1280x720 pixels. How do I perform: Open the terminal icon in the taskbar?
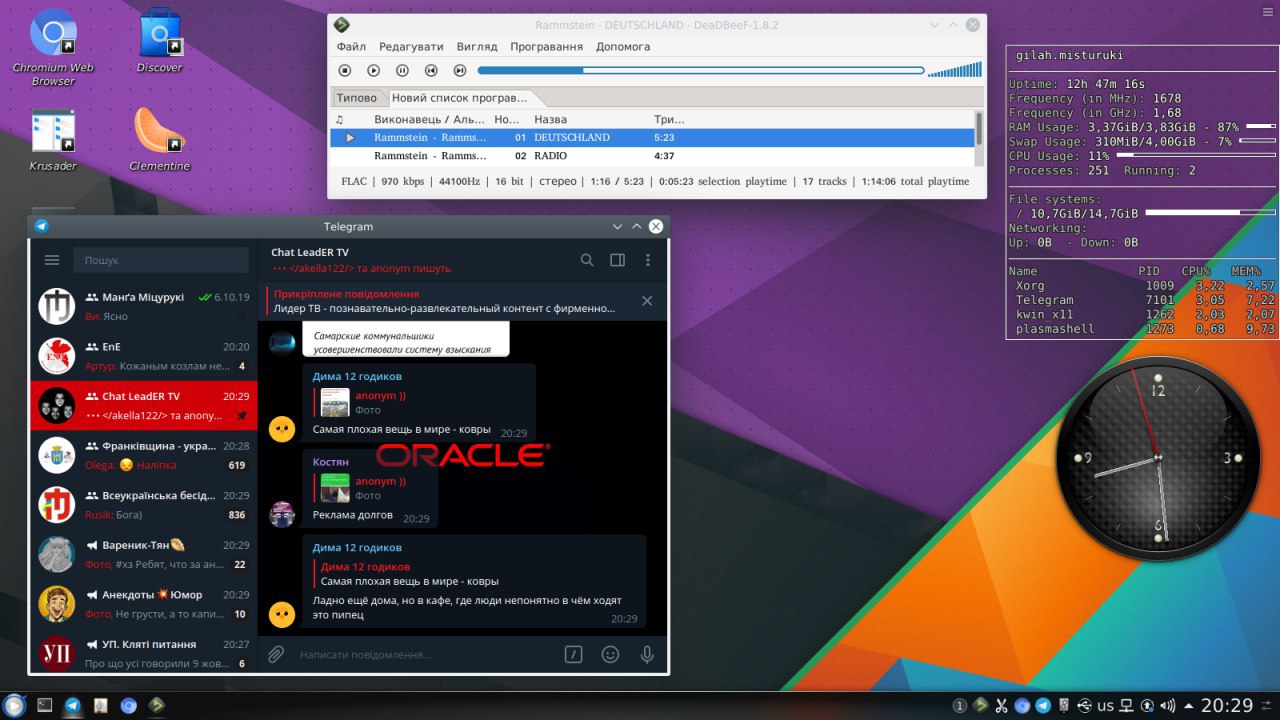point(44,705)
